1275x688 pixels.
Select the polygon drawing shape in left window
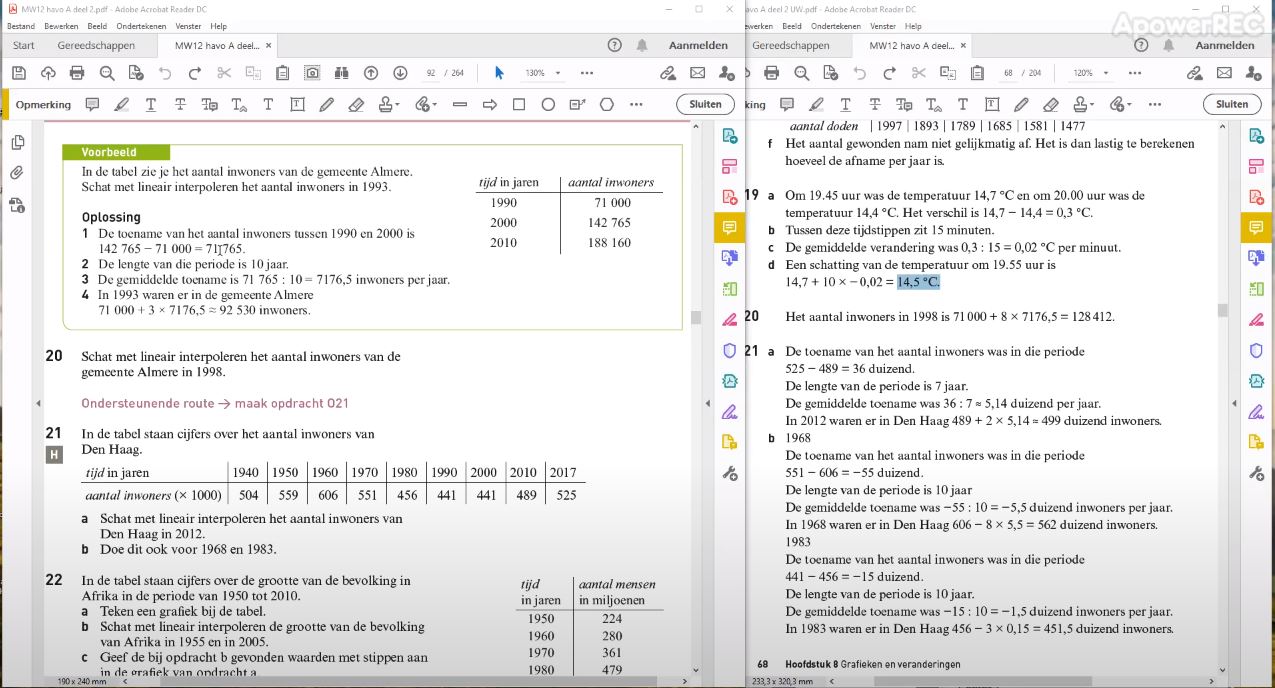(607, 104)
